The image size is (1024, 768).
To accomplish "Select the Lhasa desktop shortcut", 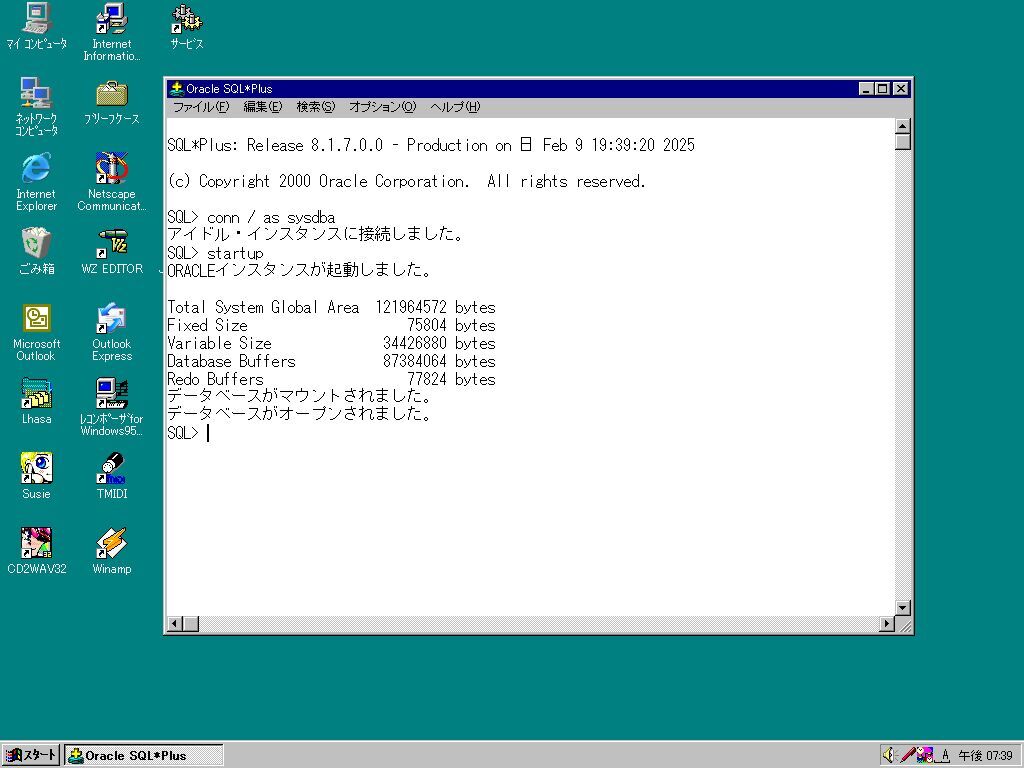I will 37,401.
